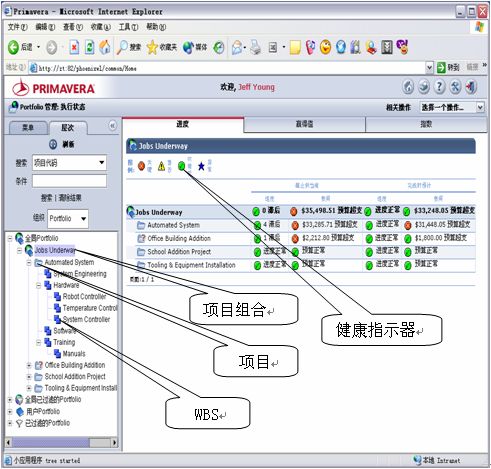This screenshot has height=469, width=491.
Task: Open the Automated System project link in the table
Action: pos(173,225)
